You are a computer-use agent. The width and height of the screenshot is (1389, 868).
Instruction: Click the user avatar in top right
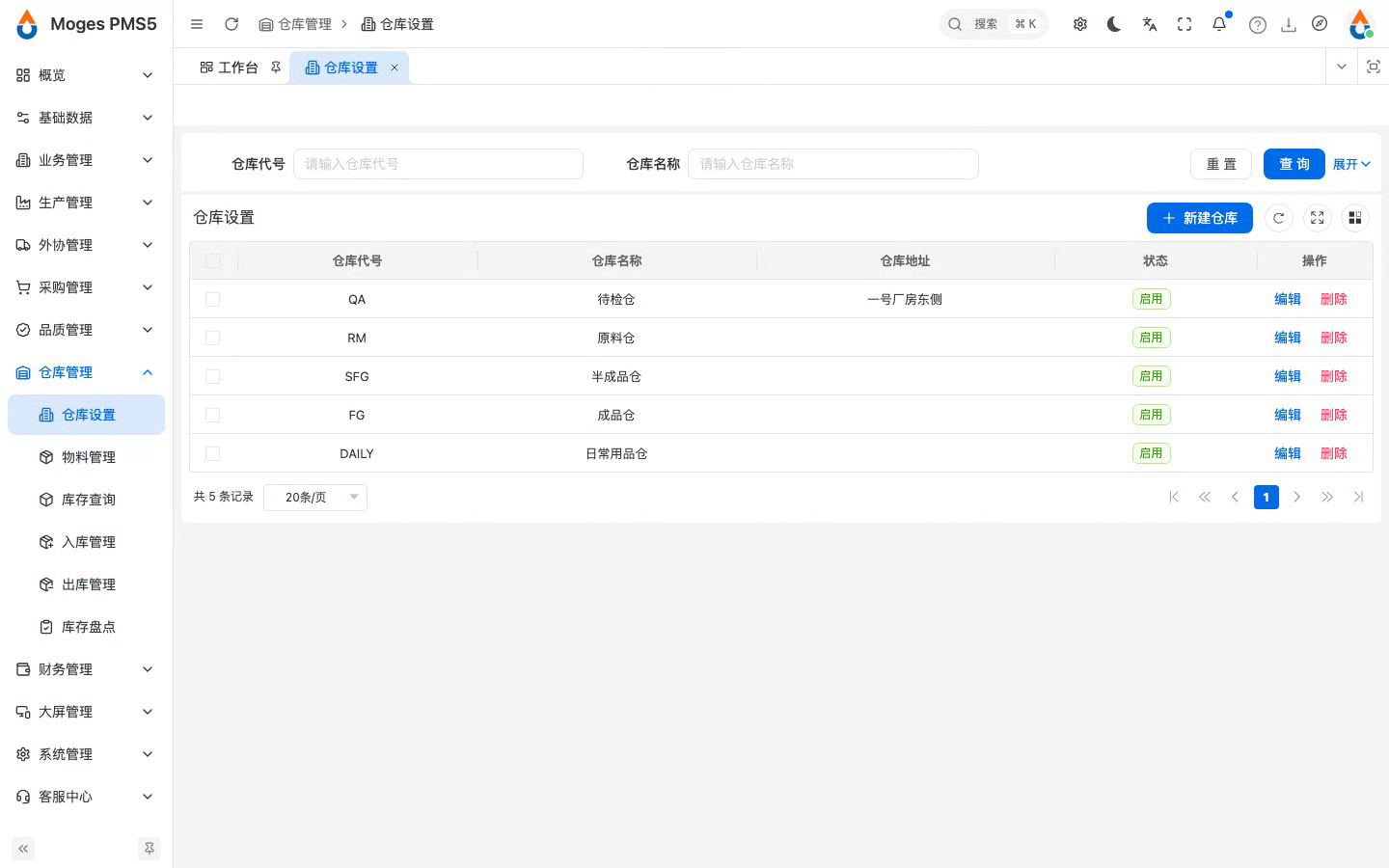coord(1360,24)
